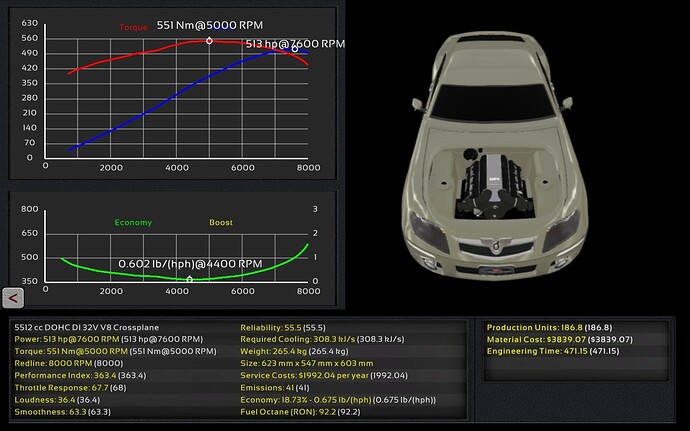
Task: Select the yellow Boost legend label
Action: coord(220,222)
